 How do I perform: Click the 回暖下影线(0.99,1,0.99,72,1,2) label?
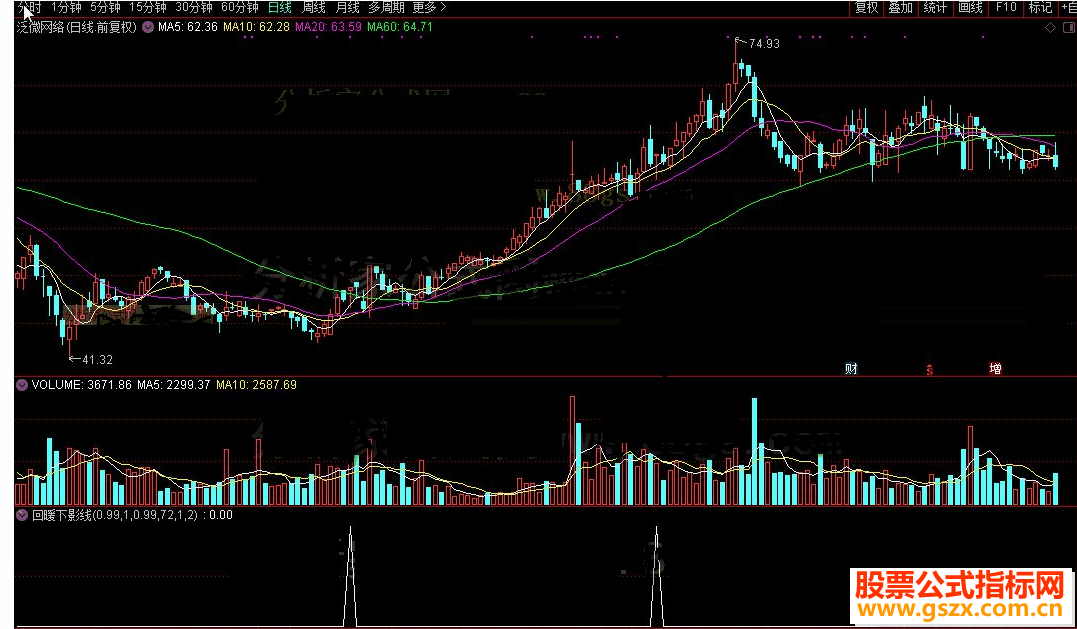click(114, 515)
